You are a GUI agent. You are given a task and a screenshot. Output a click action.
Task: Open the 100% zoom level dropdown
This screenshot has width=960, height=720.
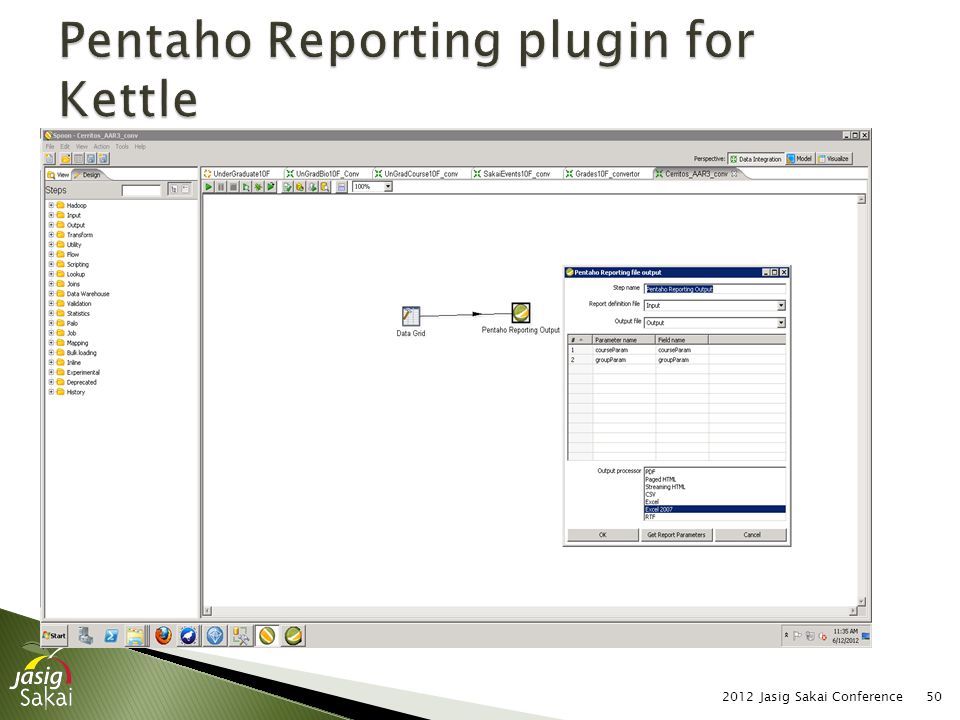388,186
